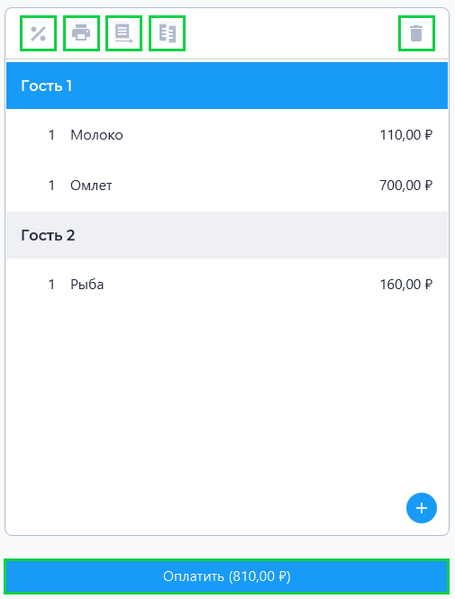The width and height of the screenshot is (455, 599).
Task: Click the quantity 1 next to Молоко
Action: pyautogui.click(x=51, y=135)
